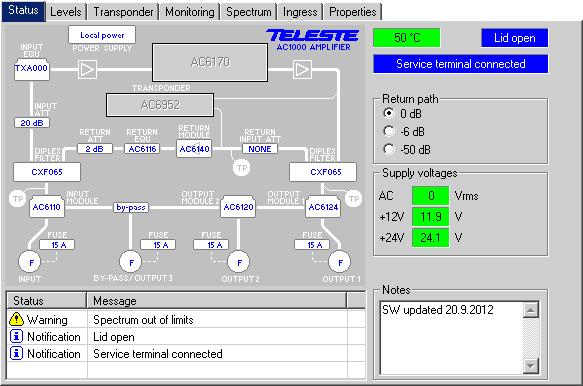This screenshot has height=386, width=583.
Task: Click the Service terminal connected banner
Action: (x=461, y=64)
